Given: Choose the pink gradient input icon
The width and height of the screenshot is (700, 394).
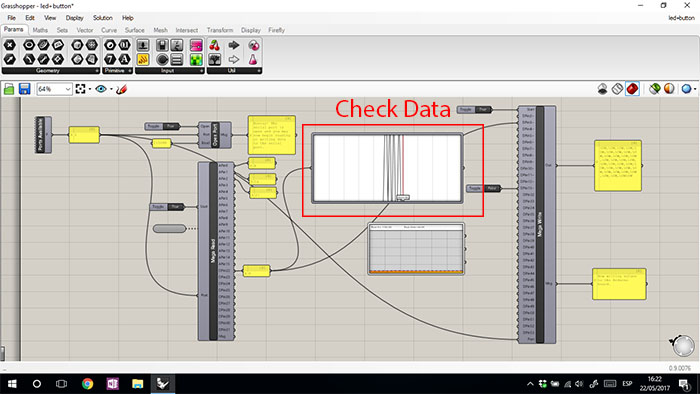Looking at the screenshot, I should 196,45.
